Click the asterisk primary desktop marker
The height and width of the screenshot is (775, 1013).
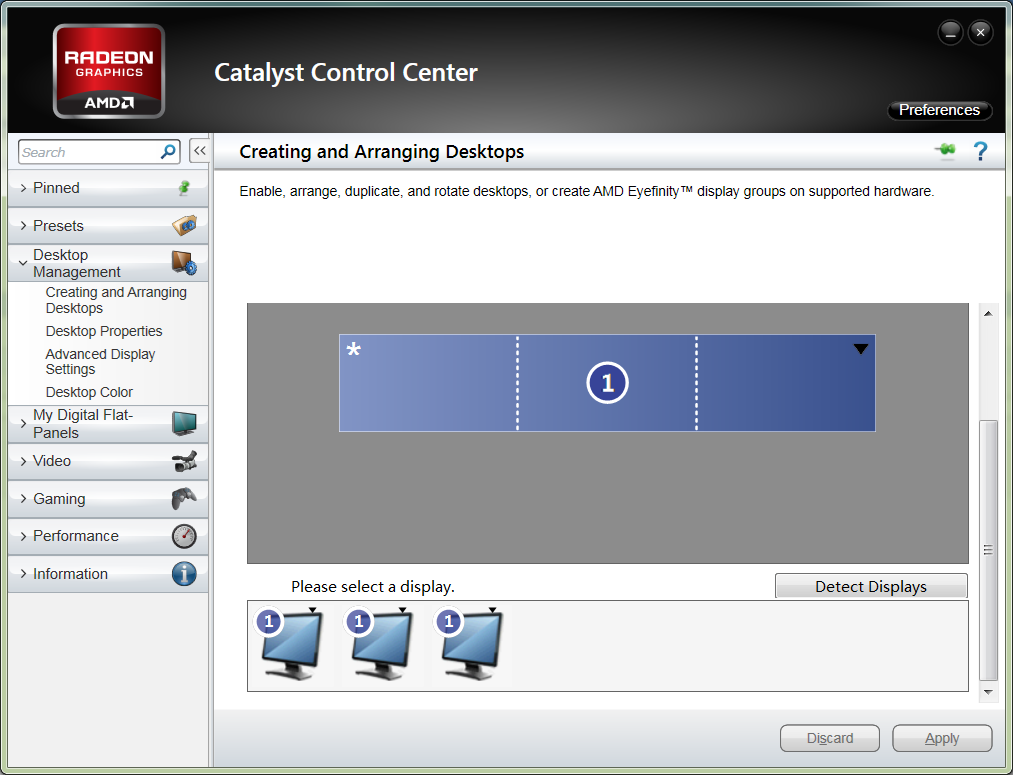353,350
